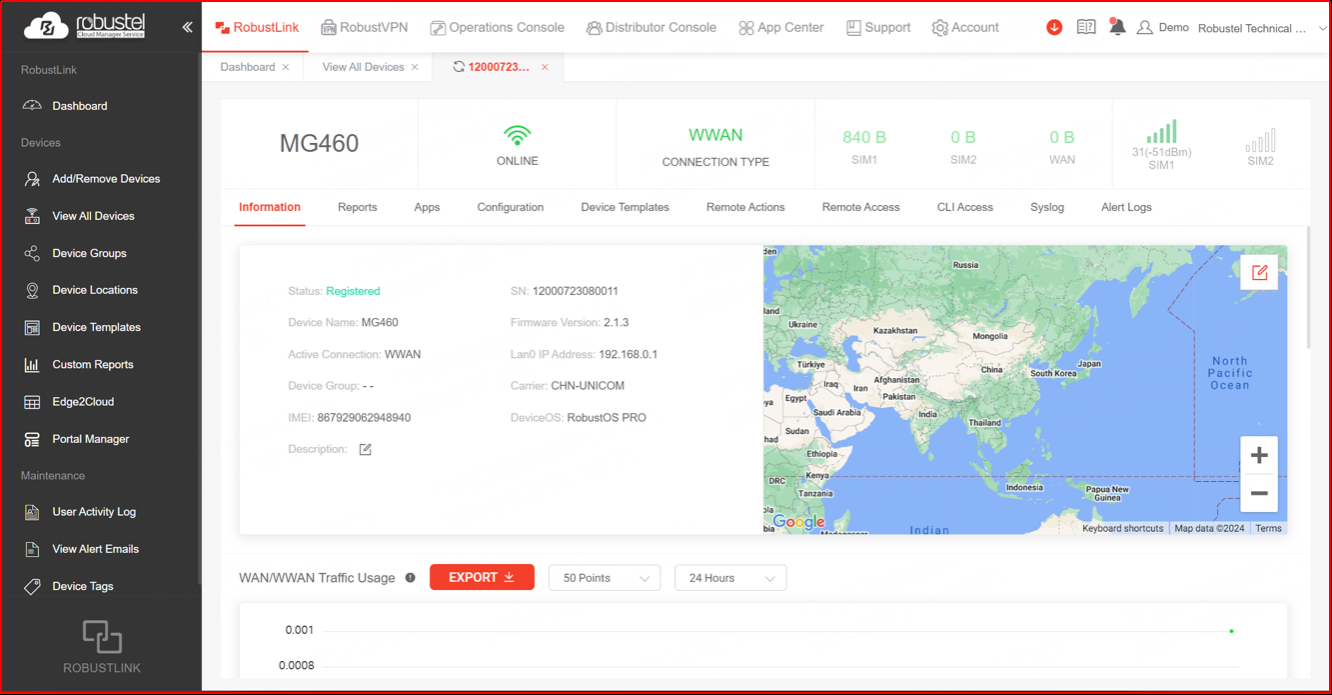Open the notifications bell icon

1117,28
